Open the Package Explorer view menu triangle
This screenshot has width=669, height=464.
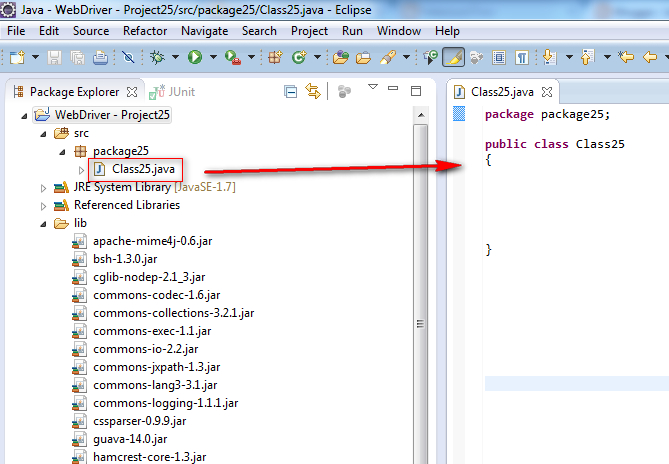[373, 87]
